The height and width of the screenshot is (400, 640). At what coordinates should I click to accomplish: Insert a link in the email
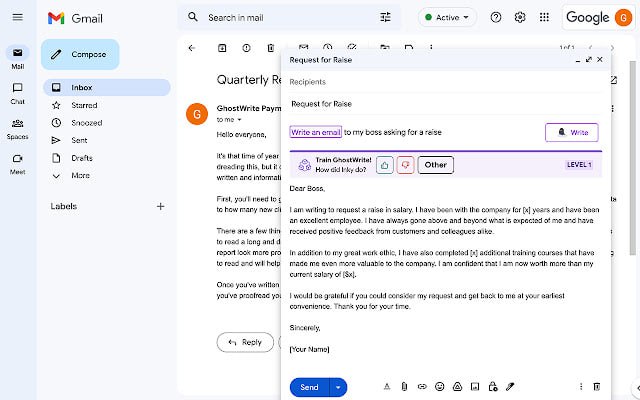point(422,386)
